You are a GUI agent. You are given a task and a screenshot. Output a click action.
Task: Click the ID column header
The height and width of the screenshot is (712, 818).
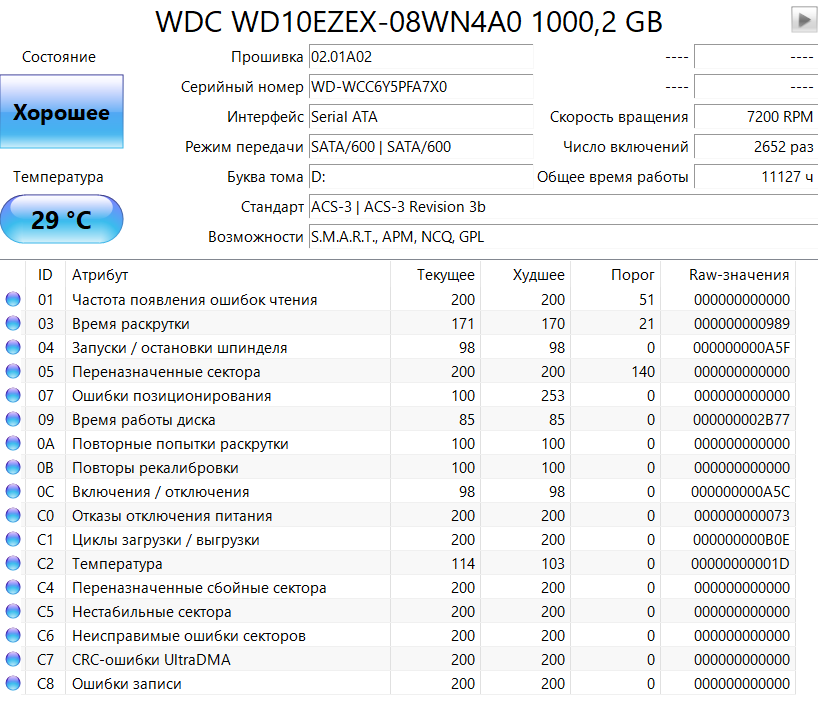pos(45,274)
